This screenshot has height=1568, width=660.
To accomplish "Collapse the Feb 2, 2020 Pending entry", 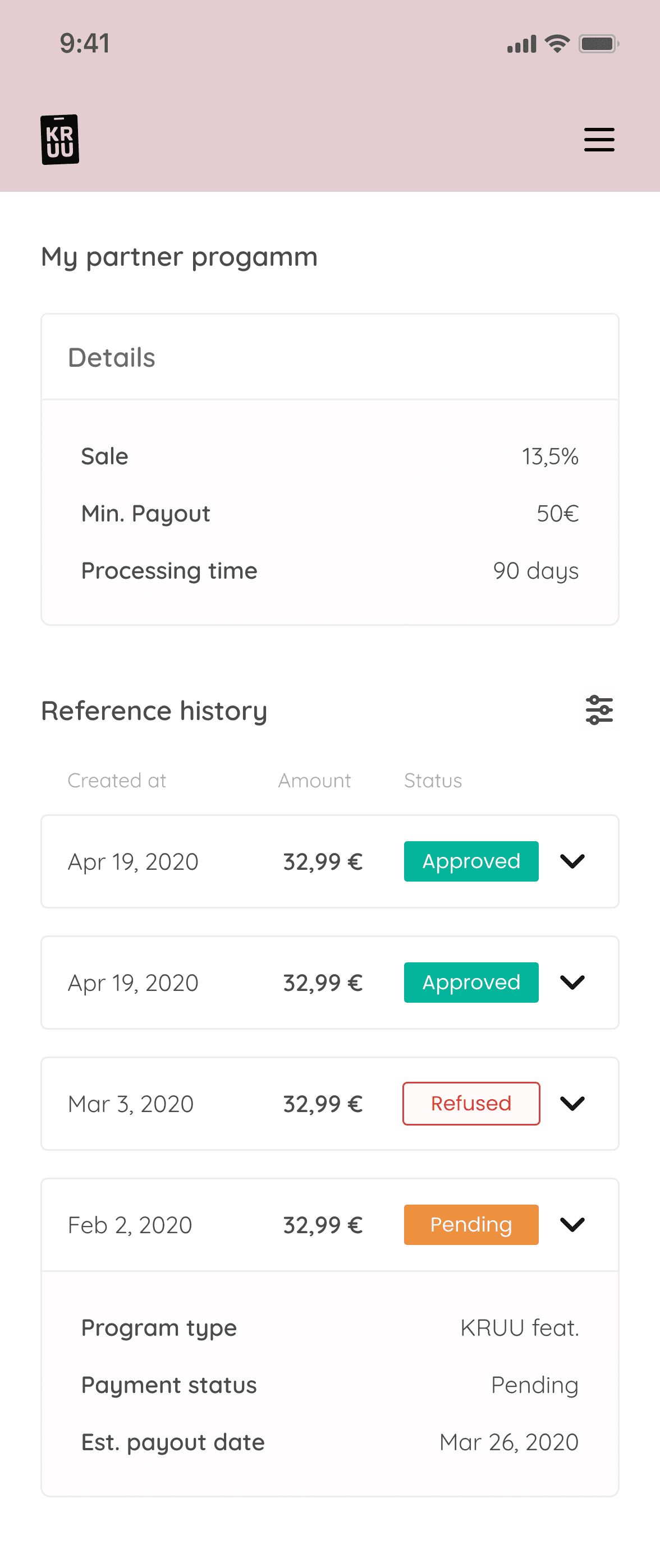I will click(x=572, y=1224).
